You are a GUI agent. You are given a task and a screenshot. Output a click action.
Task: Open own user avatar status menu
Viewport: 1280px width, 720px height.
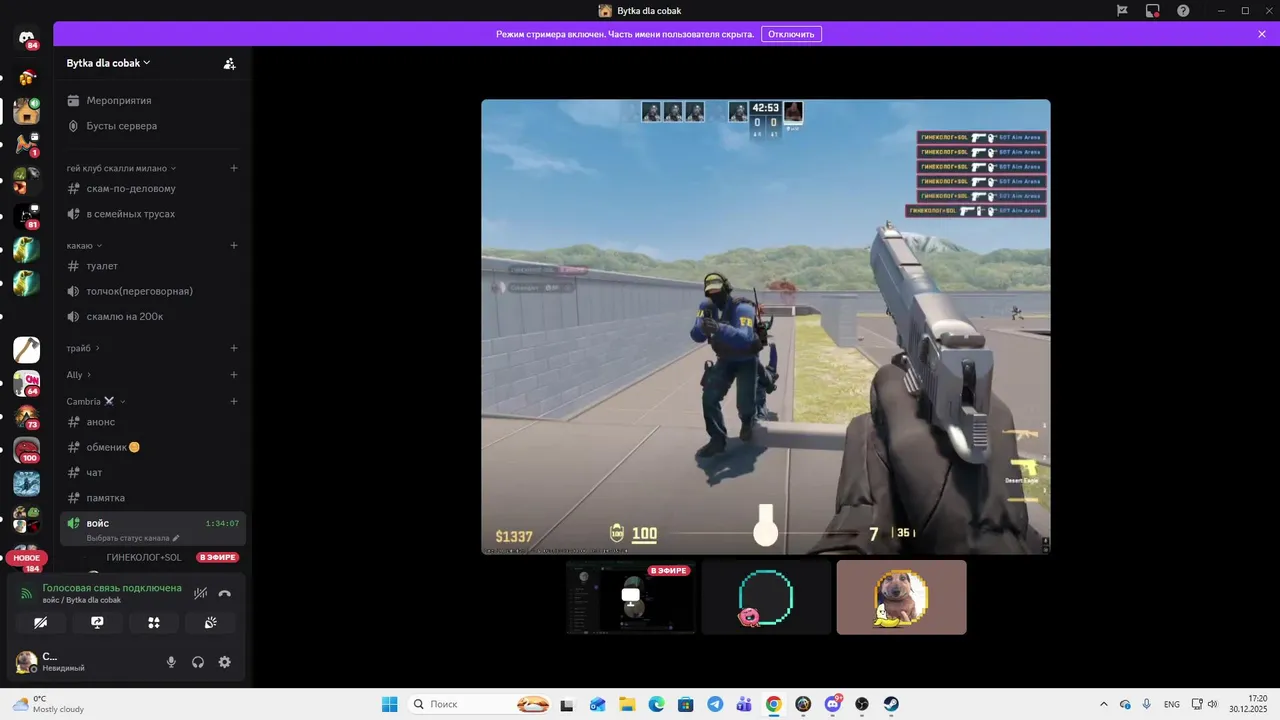[x=27, y=662]
